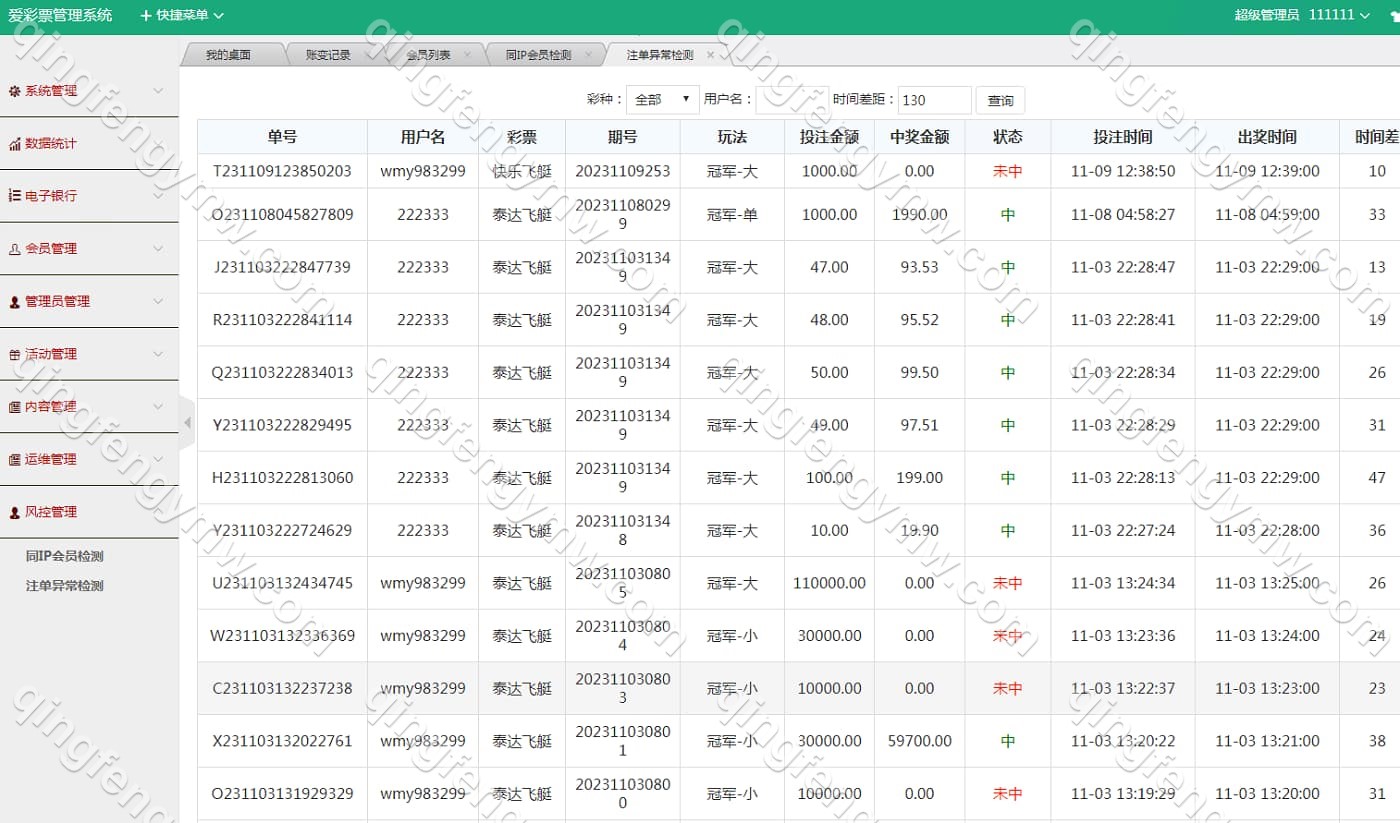Collapse the sidebar with the left arrow handle

click(x=187, y=423)
